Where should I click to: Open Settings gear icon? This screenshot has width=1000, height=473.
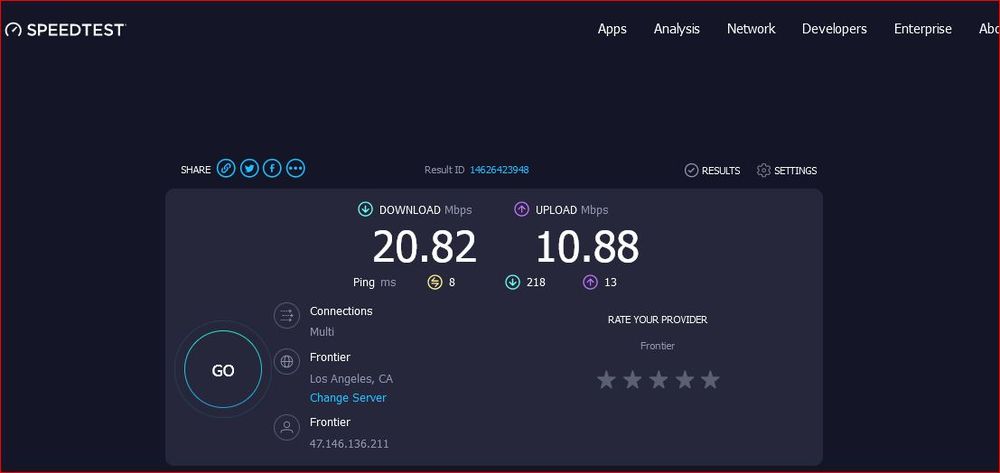[764, 171]
